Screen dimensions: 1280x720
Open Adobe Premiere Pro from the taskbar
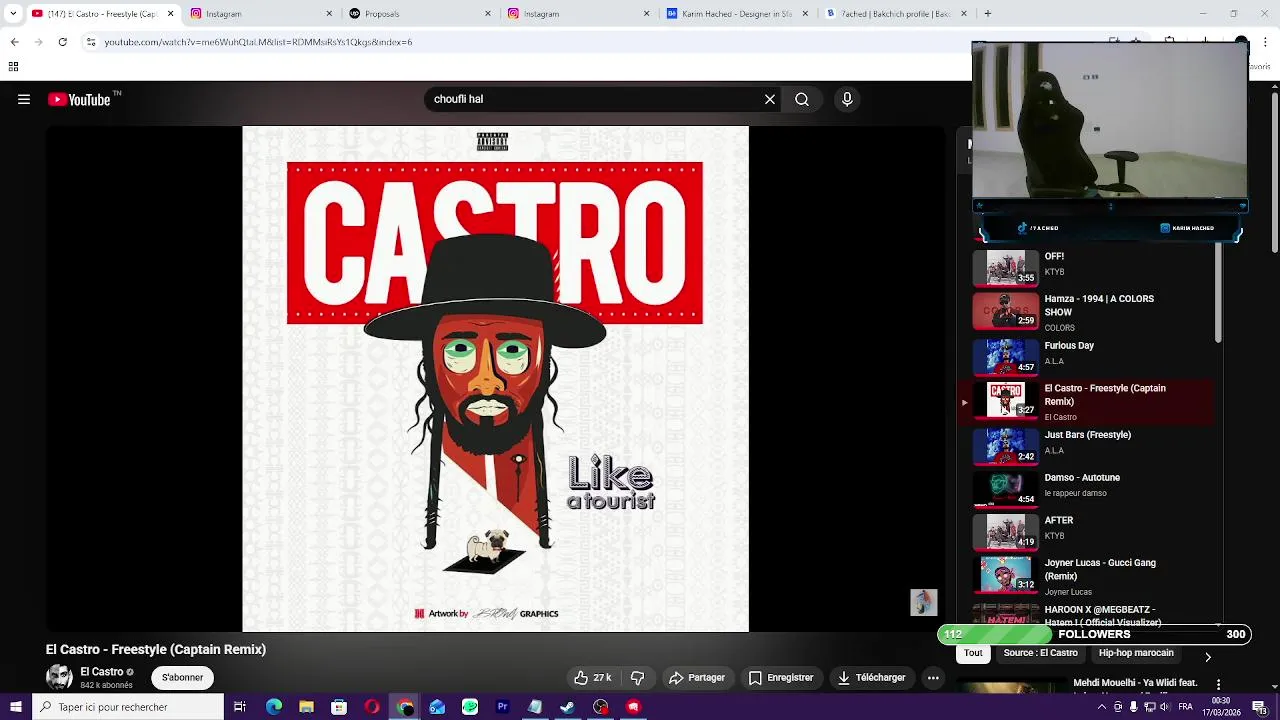[x=503, y=707]
